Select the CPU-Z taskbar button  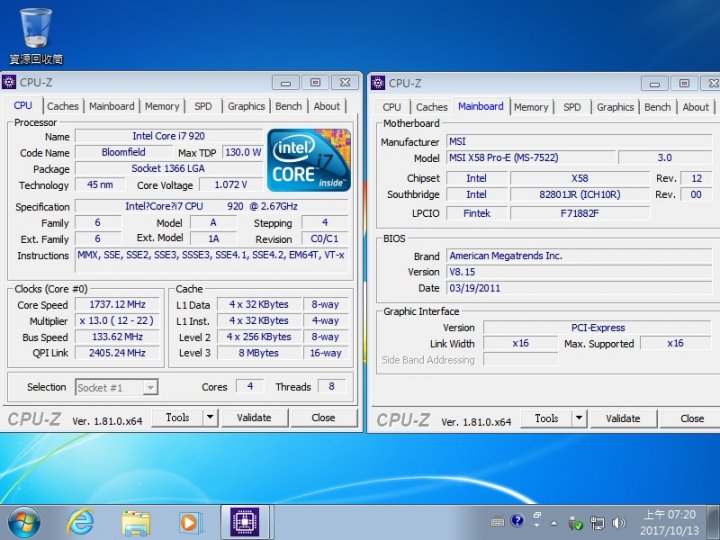(245, 522)
